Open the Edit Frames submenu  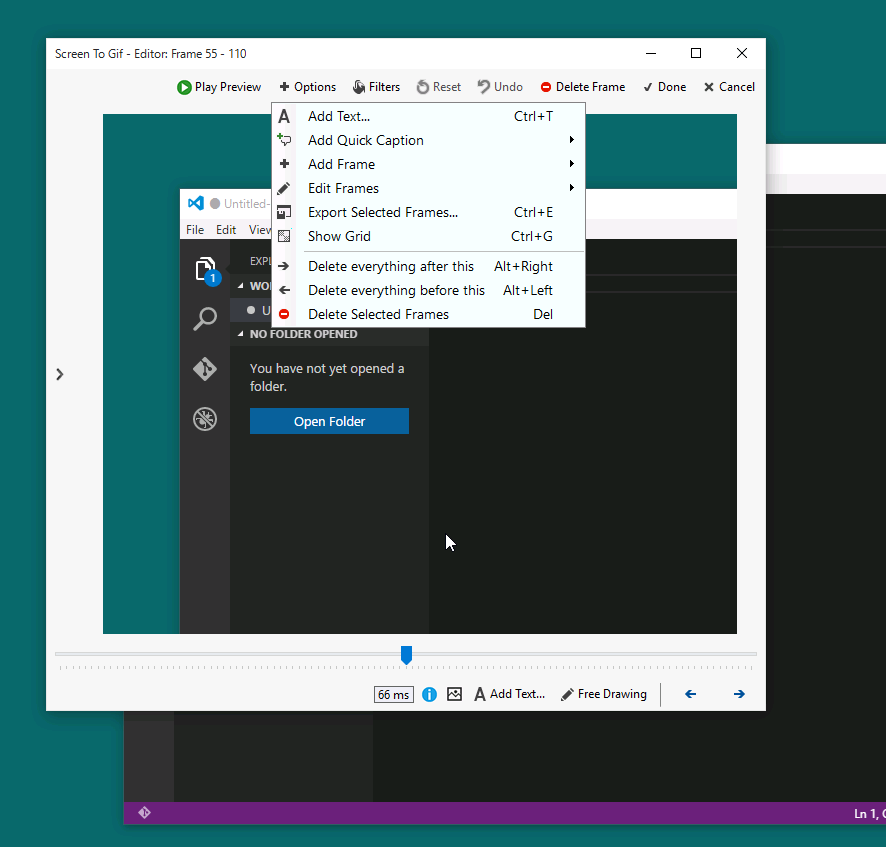[x=428, y=188]
